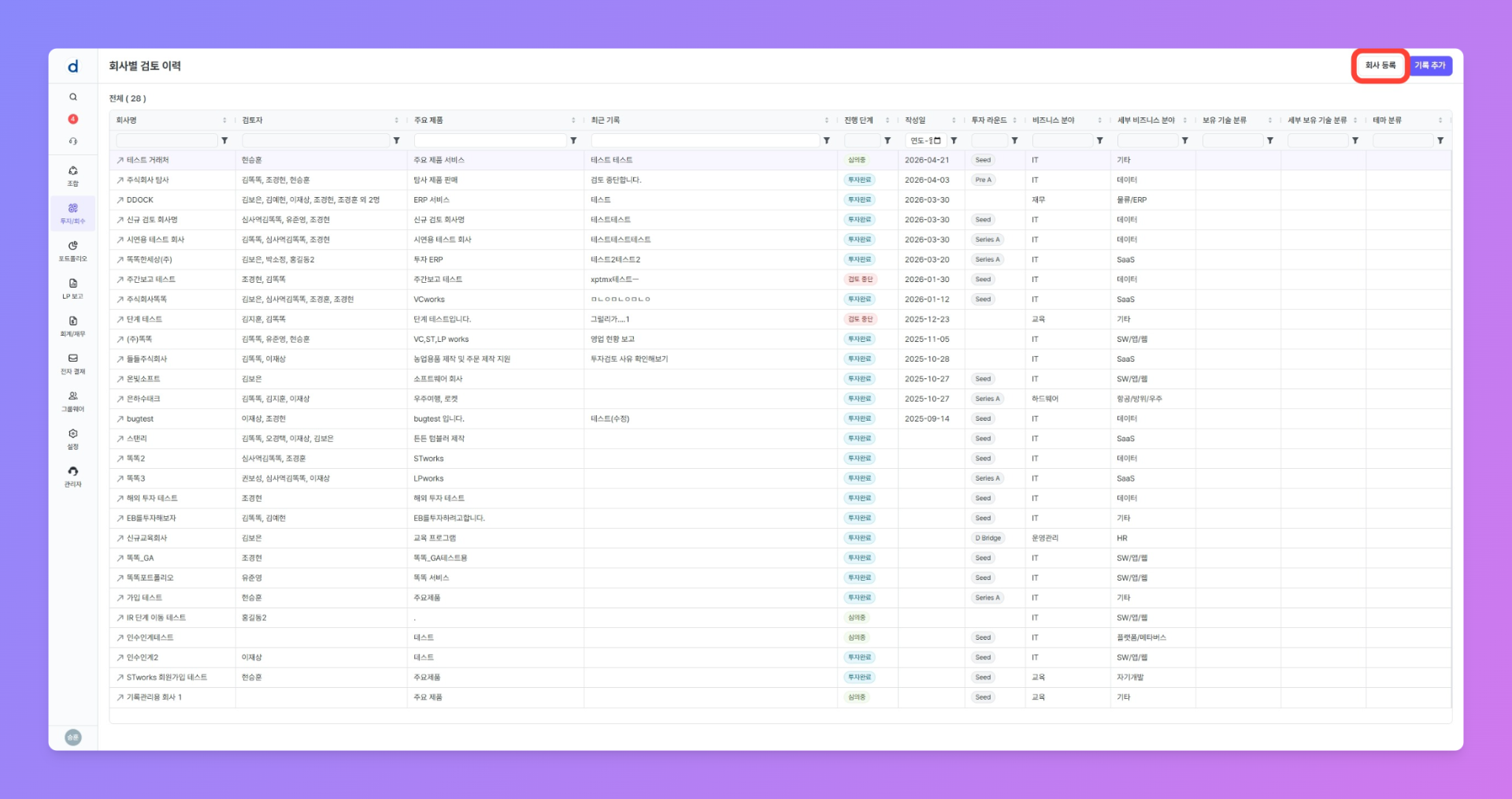Open the DDOCK company row link
Image resolution: width=1512 pixels, height=799 pixels.
[139, 200]
